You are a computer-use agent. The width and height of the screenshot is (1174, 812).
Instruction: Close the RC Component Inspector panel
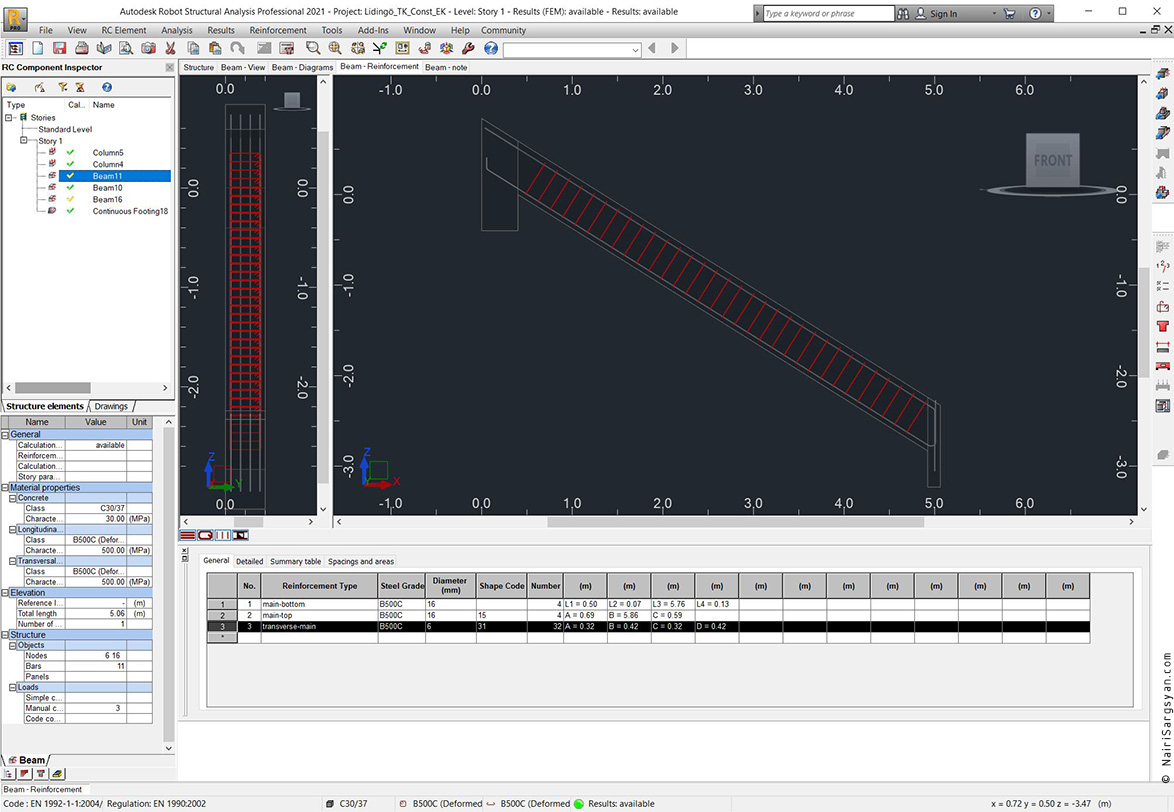(x=169, y=67)
